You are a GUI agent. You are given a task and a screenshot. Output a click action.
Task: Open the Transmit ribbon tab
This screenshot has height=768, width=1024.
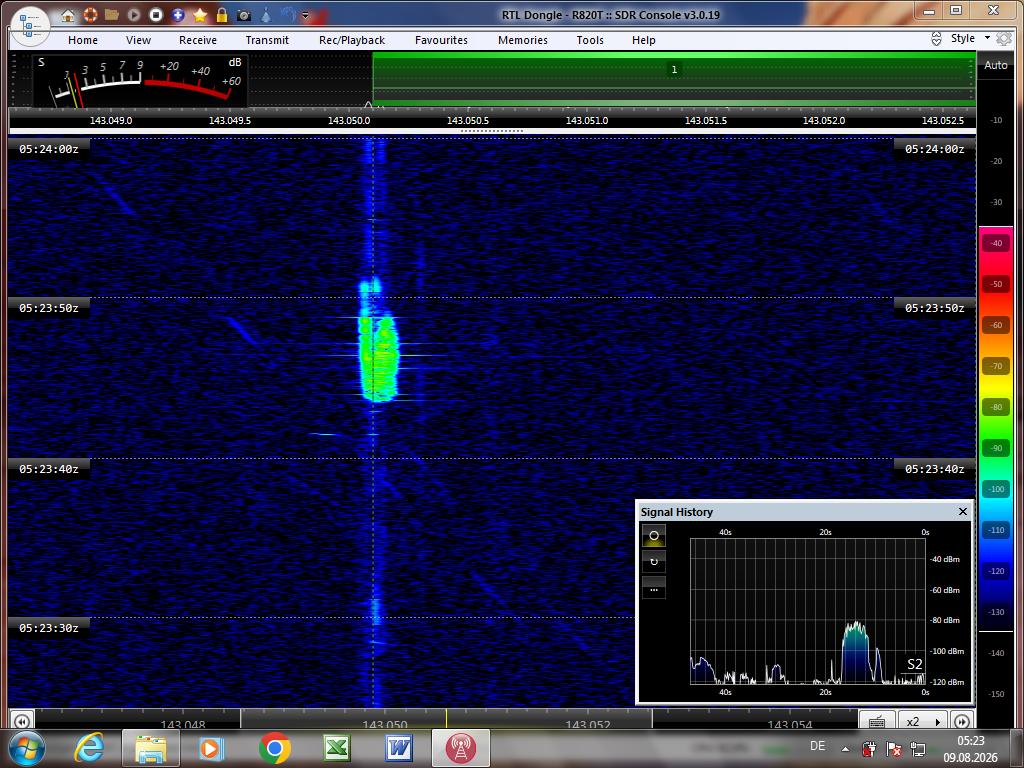click(267, 40)
